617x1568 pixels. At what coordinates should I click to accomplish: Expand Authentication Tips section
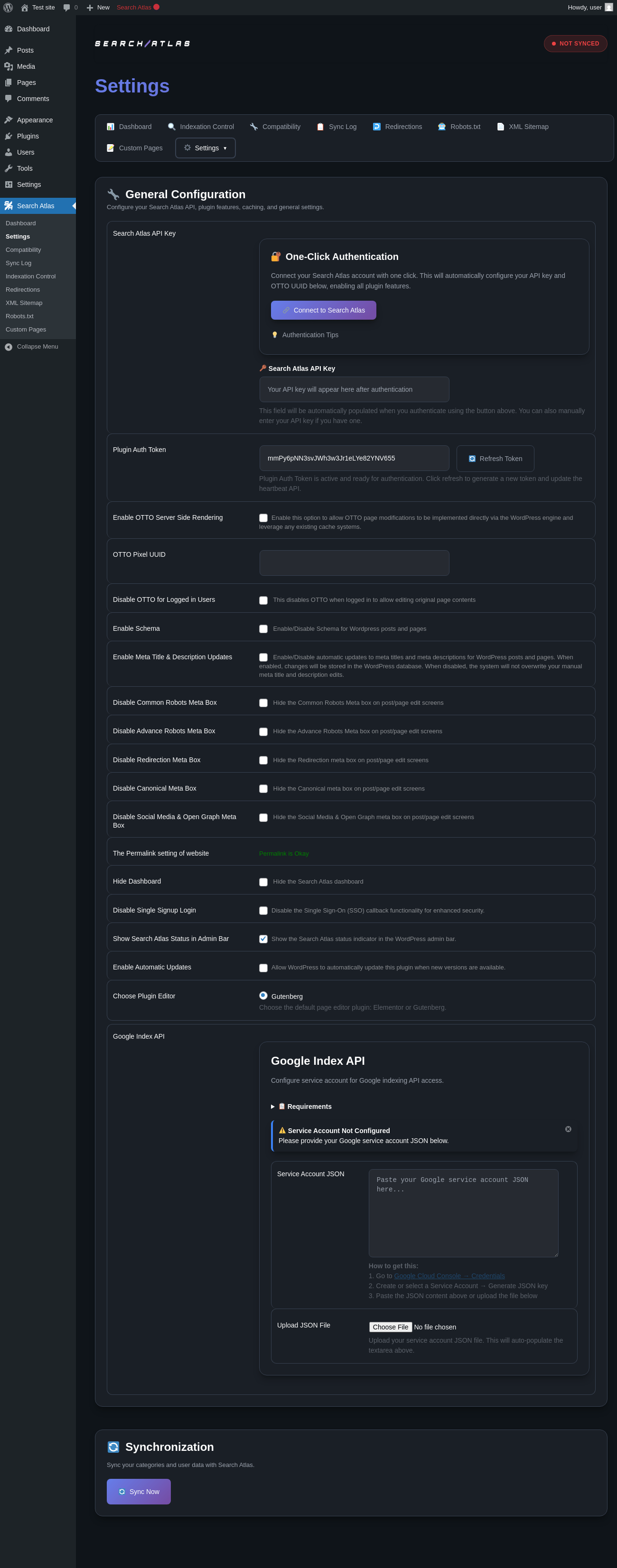coord(309,335)
